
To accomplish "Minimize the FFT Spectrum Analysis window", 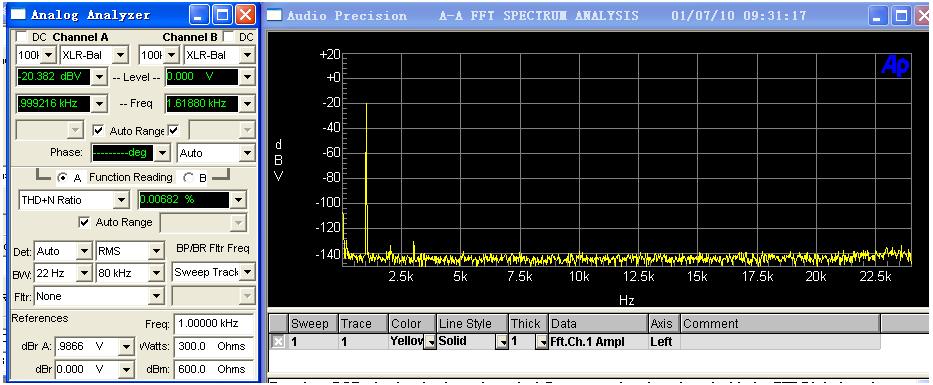I will tap(877, 16).
